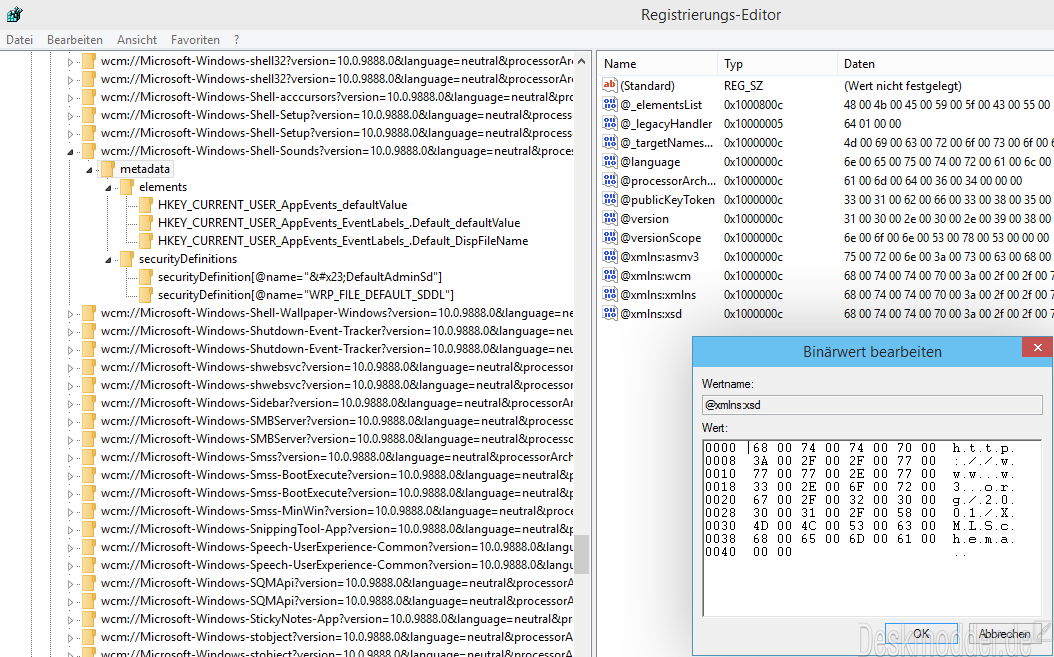Screen dimensions: 1054x657
Task: Click binary icon of @xmlns:wcm value
Action: tap(610, 275)
